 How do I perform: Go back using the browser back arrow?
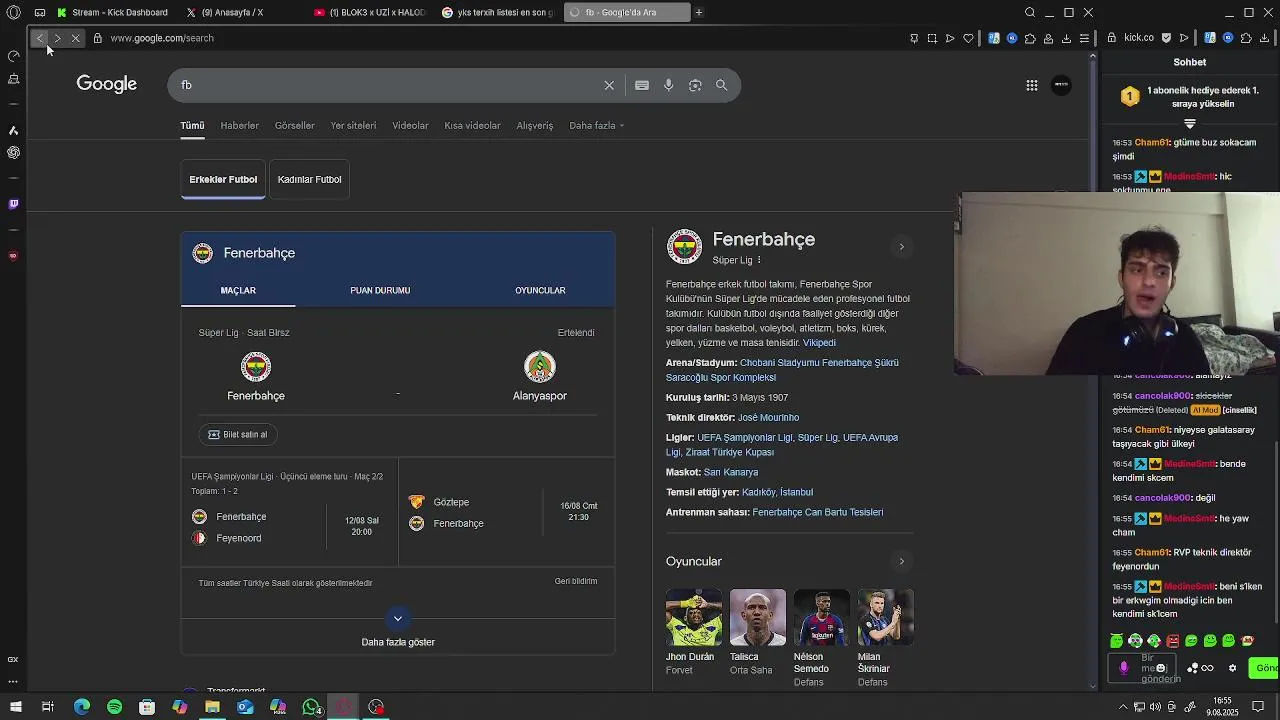pos(39,38)
